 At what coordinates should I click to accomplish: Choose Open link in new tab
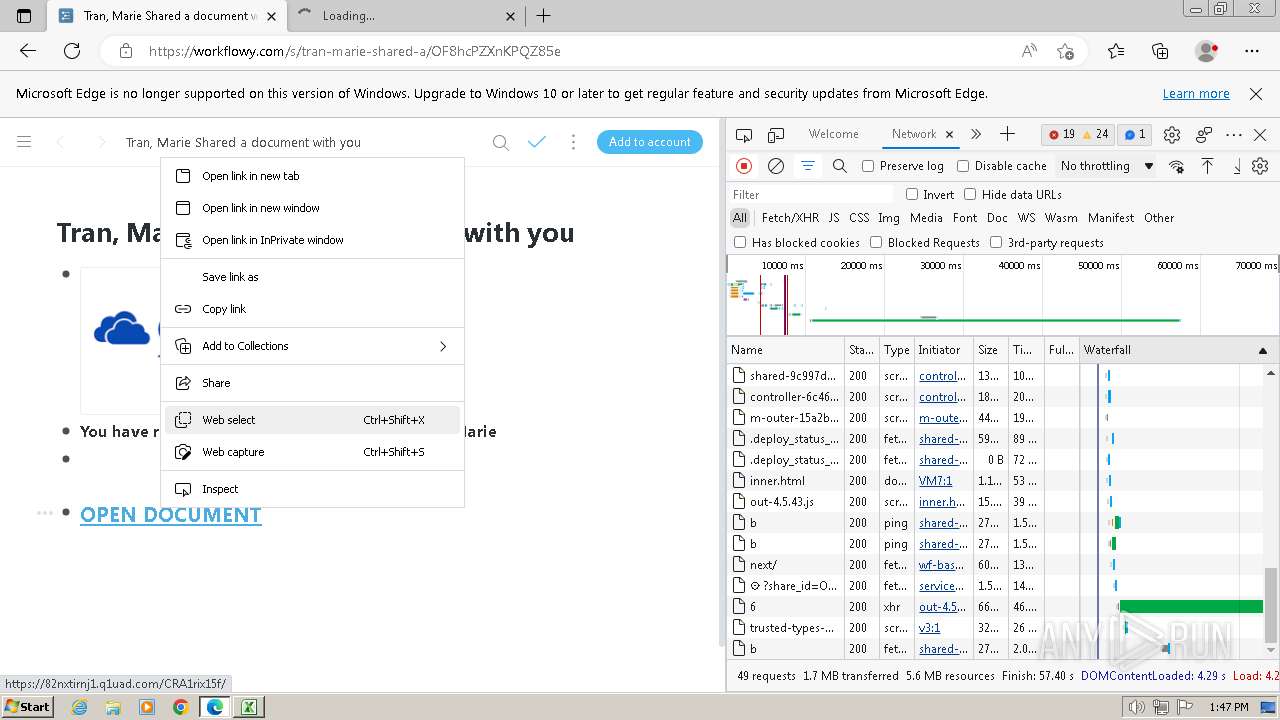(x=313, y=176)
